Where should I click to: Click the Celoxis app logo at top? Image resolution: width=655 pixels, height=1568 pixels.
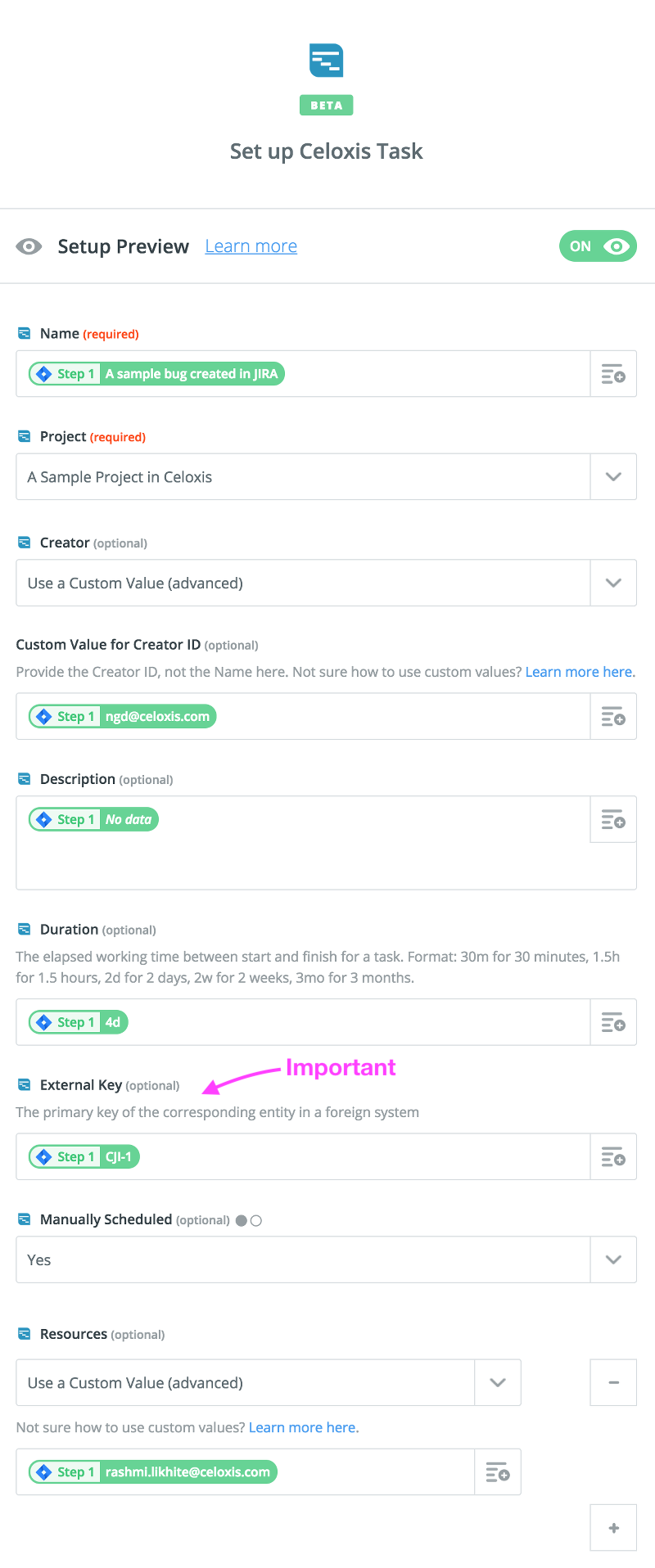(x=326, y=61)
